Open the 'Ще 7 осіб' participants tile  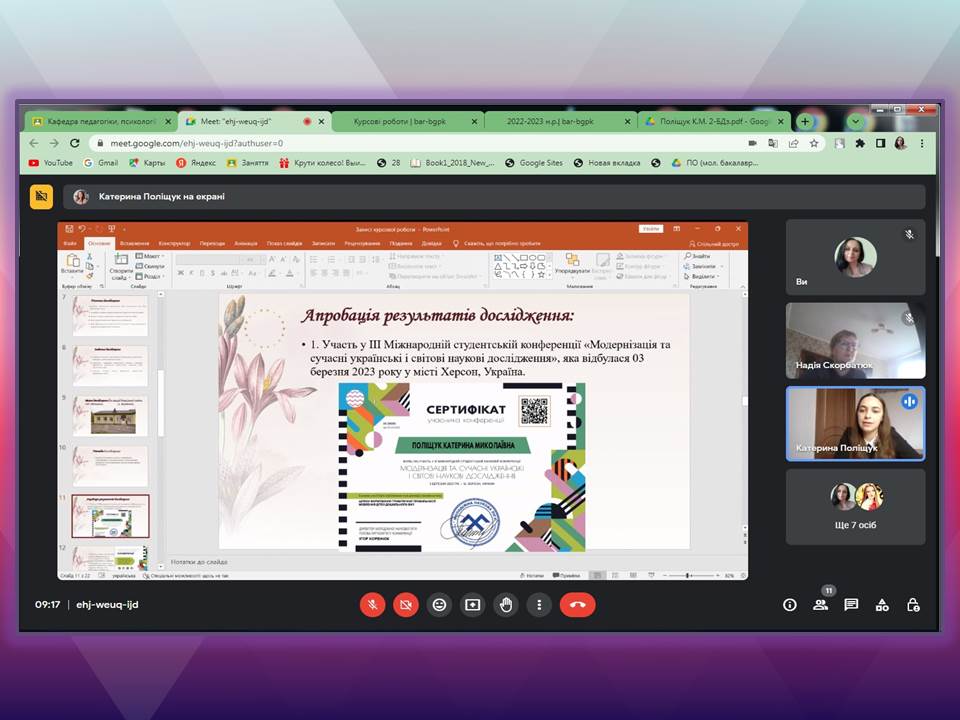click(855, 506)
